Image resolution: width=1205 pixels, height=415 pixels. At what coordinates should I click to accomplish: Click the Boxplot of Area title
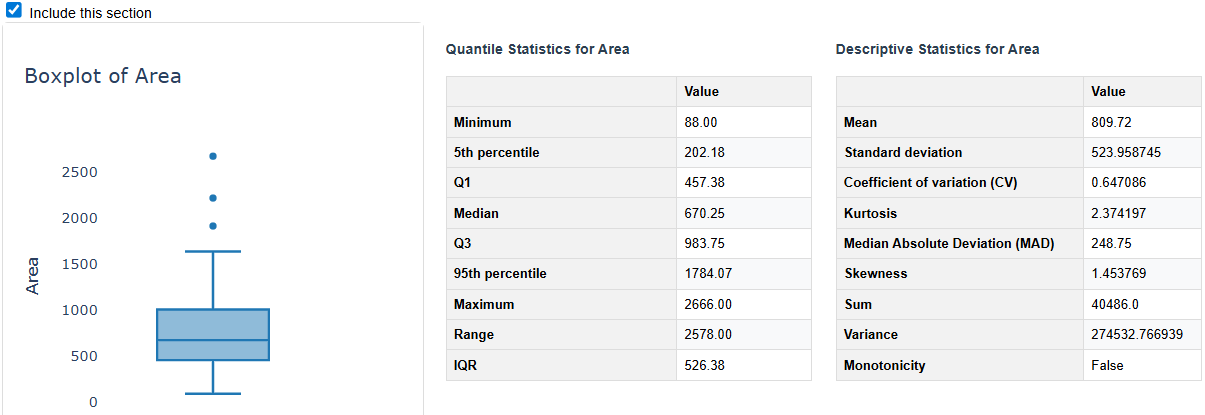(103, 76)
